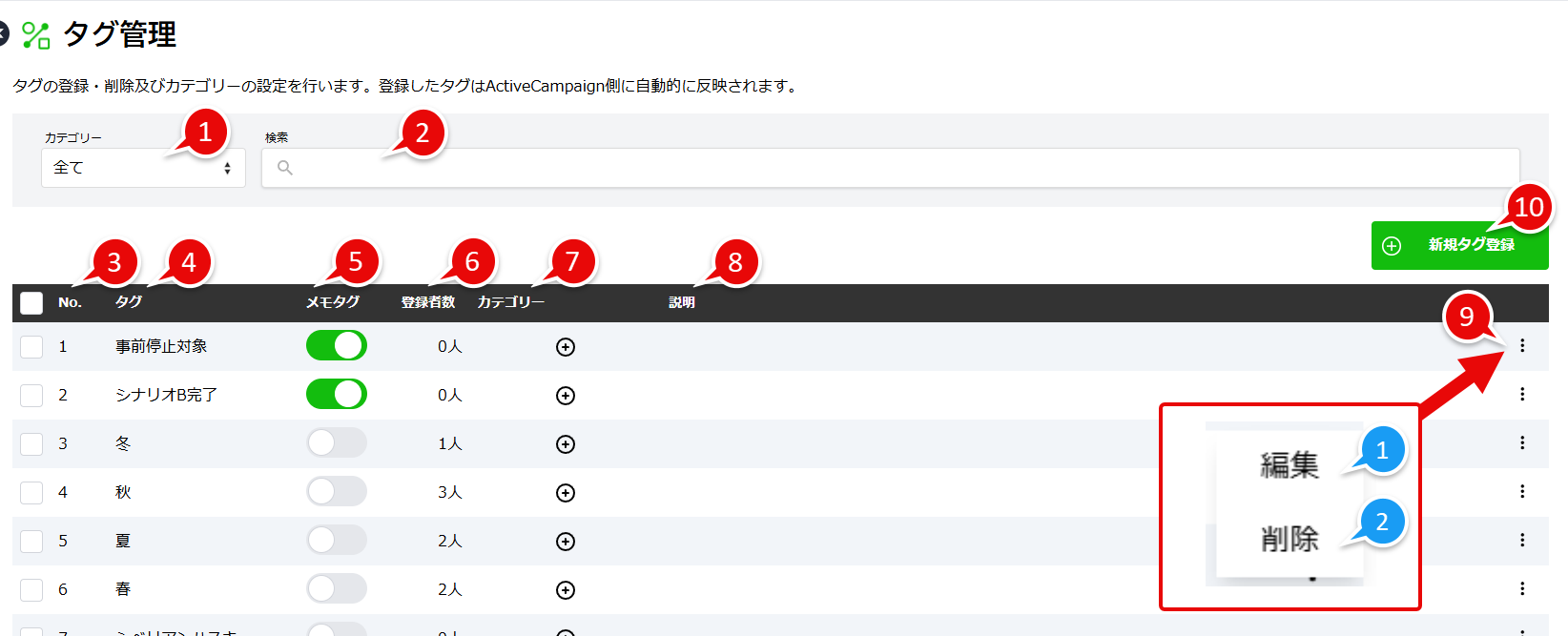Turn off メモタグ toggle for シナリオB完了
The image size is (1568, 636).
[x=337, y=394]
